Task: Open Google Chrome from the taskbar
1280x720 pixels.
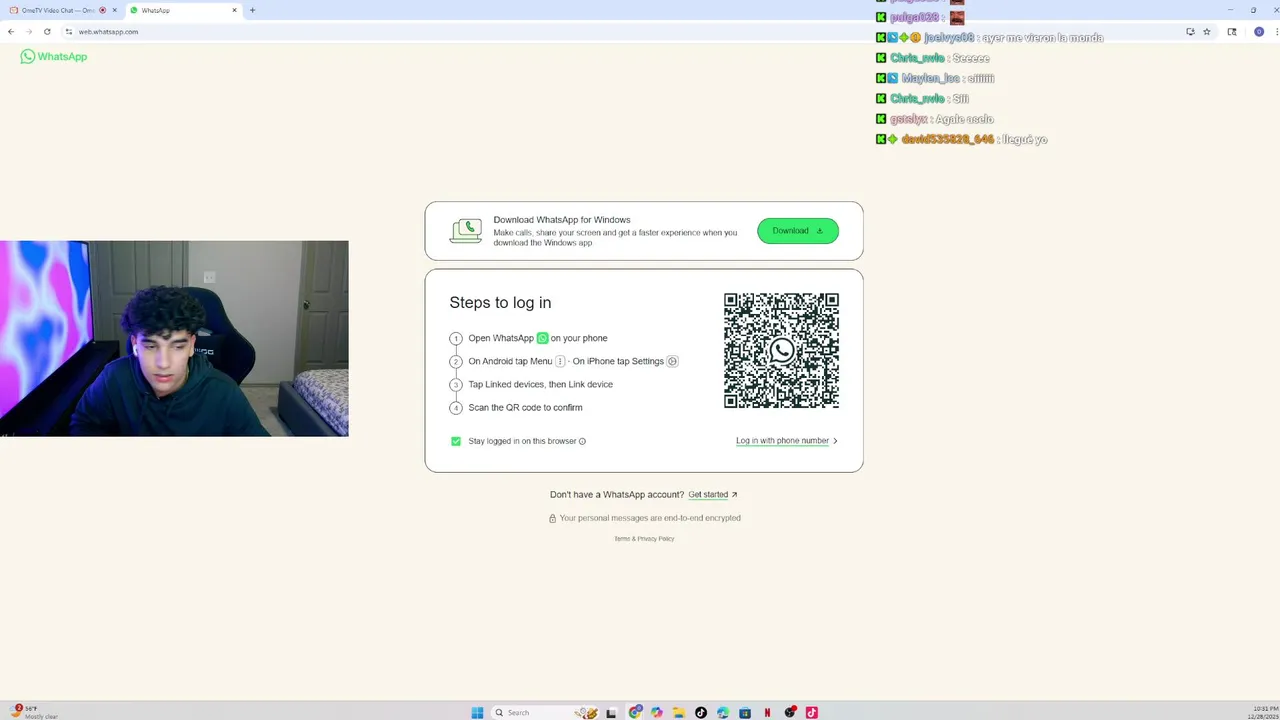Action: (x=635, y=712)
